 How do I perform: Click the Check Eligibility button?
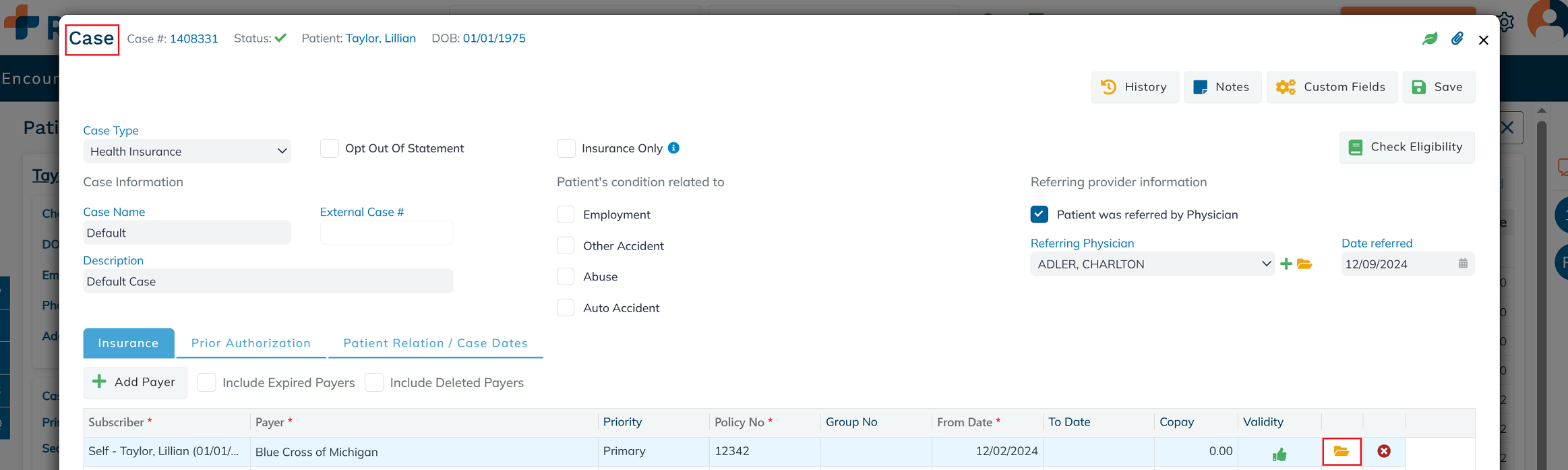[1406, 147]
